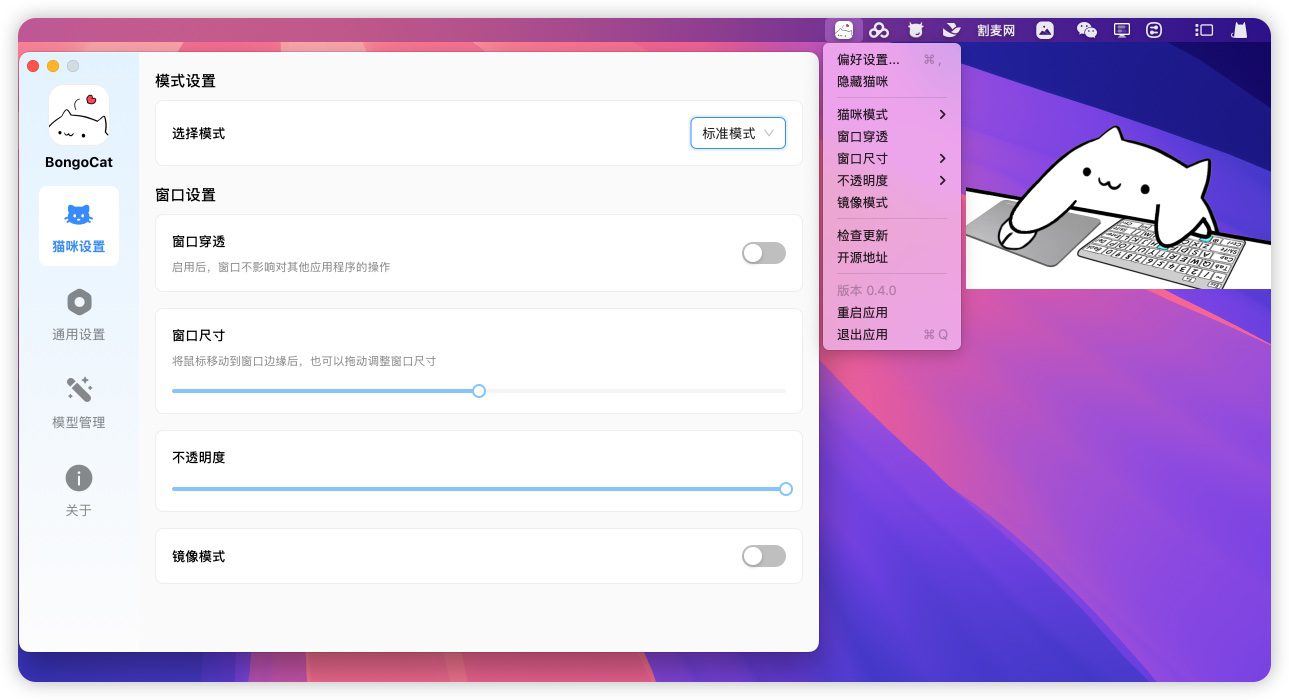
Task: Open the WeChat menu bar icon
Action: (x=1086, y=30)
